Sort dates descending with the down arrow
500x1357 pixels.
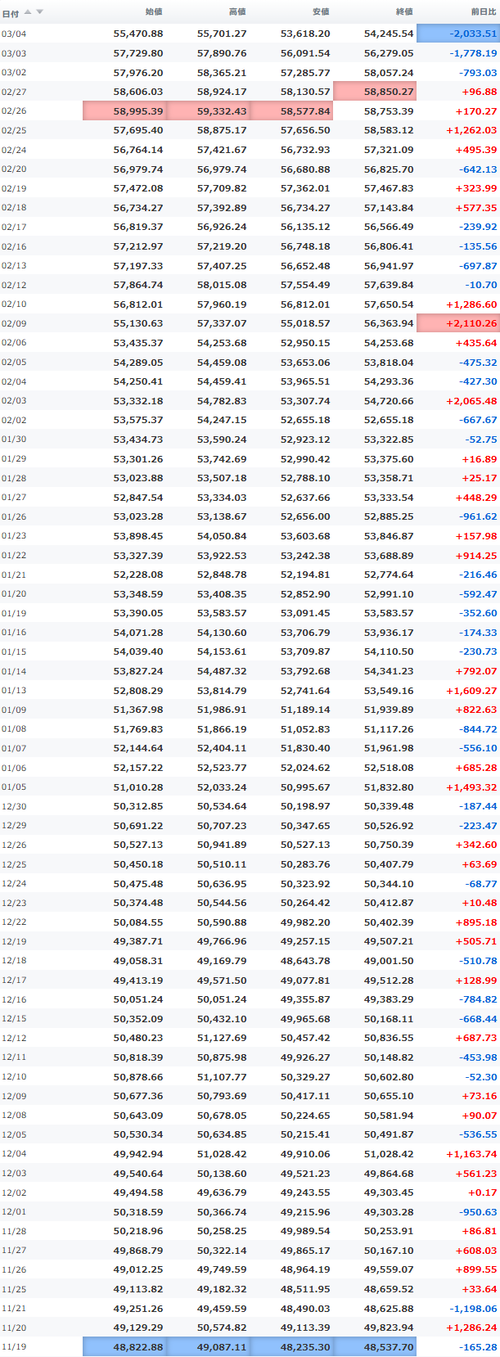(40, 11)
